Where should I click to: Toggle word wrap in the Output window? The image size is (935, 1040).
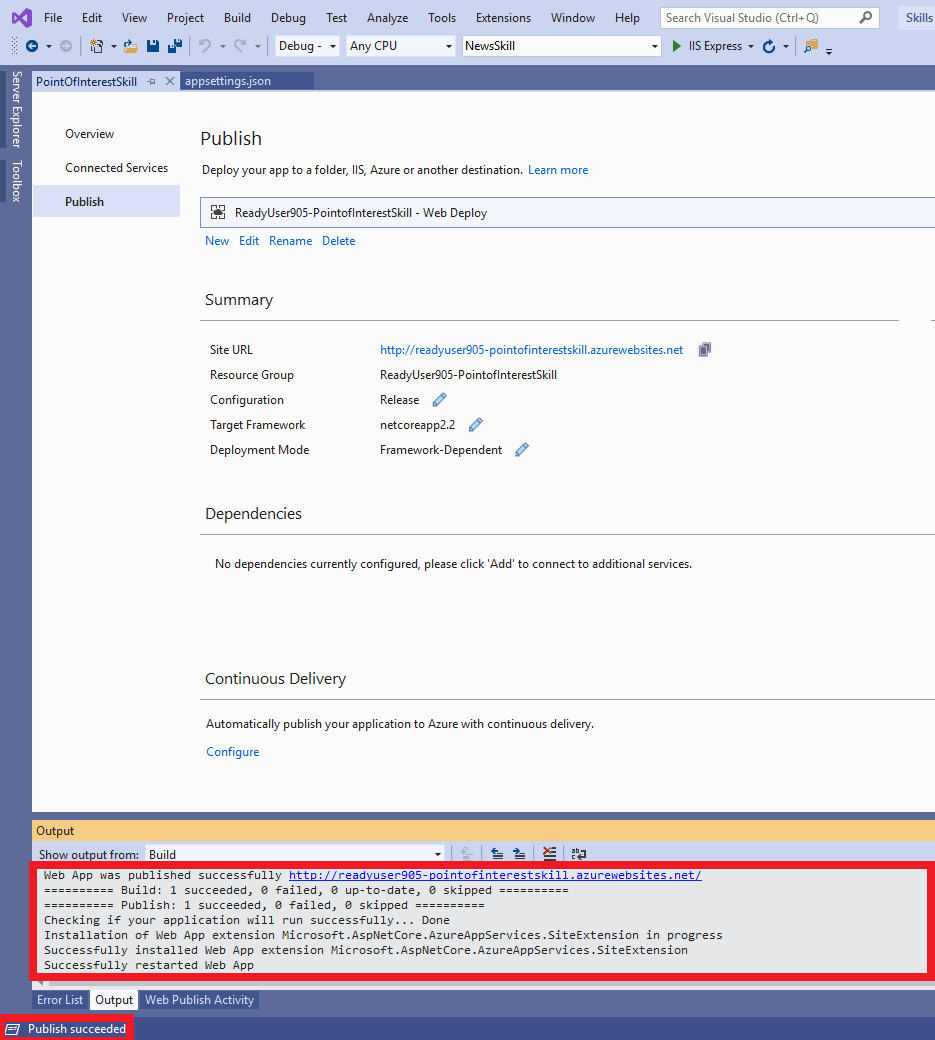tap(578, 854)
